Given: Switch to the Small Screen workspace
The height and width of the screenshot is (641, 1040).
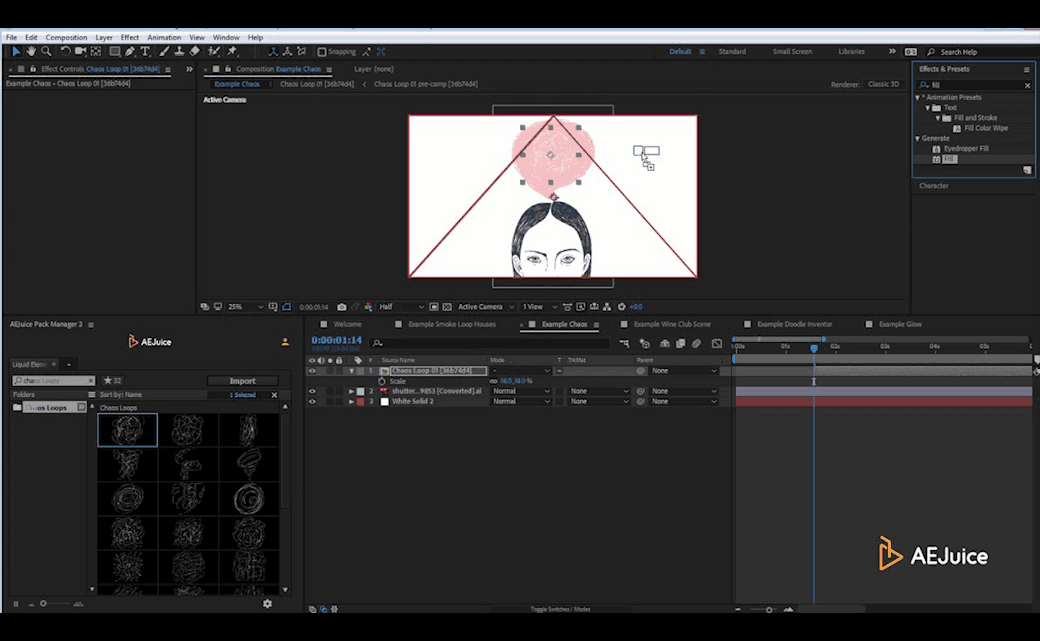Looking at the screenshot, I should click(792, 52).
